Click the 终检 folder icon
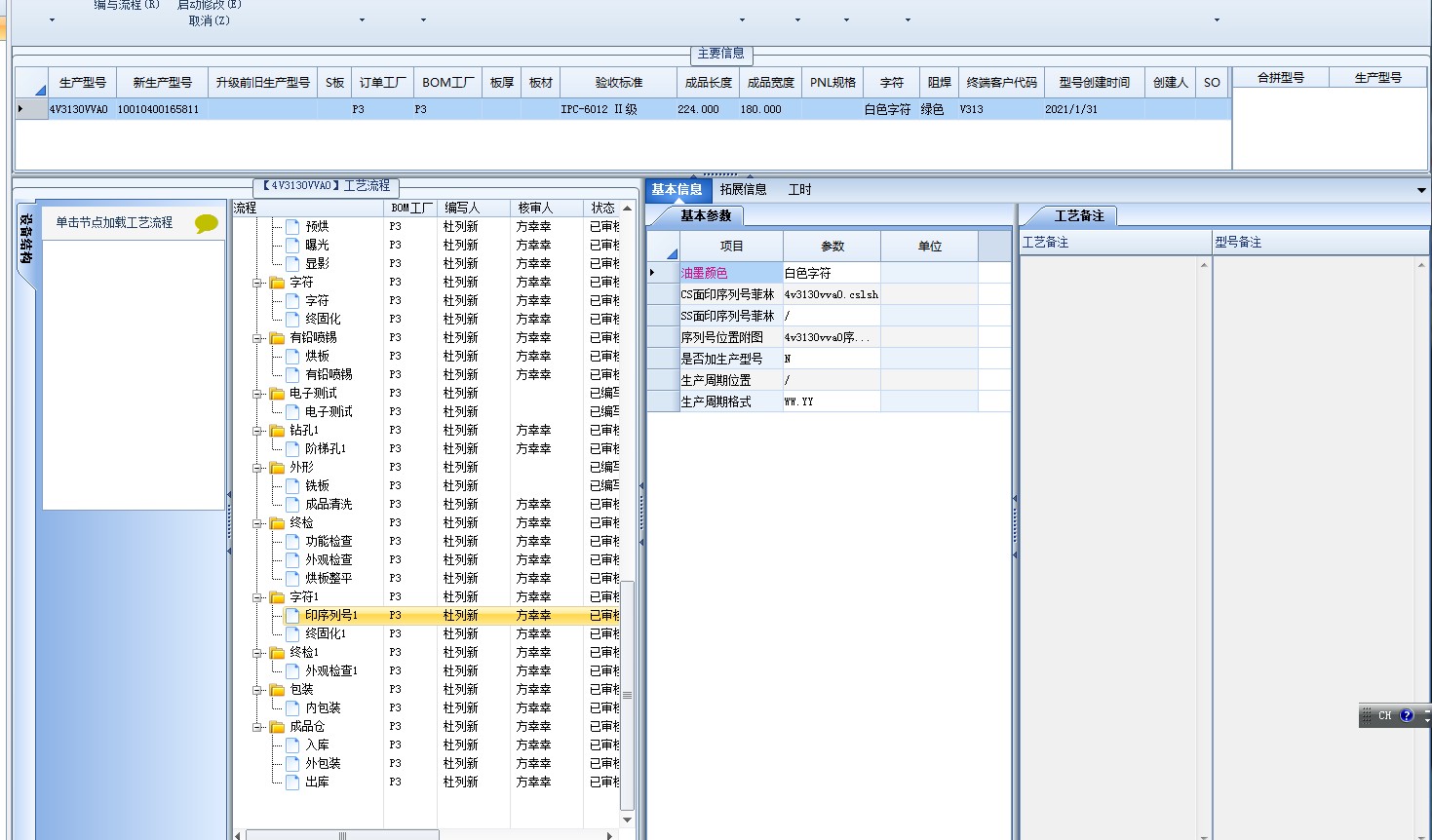 tap(277, 523)
